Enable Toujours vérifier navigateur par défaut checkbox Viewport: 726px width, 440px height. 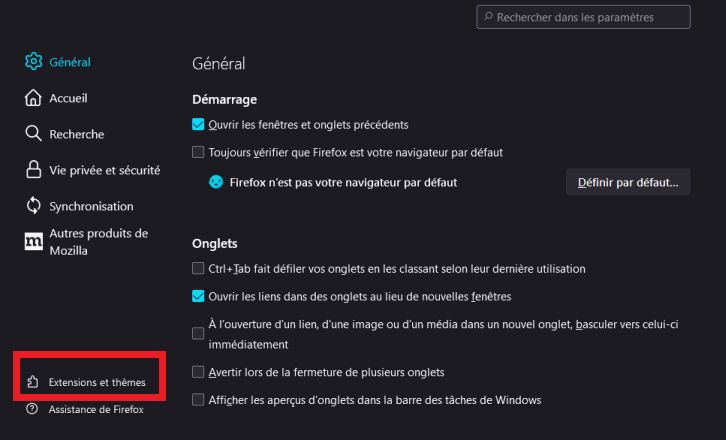pos(198,152)
